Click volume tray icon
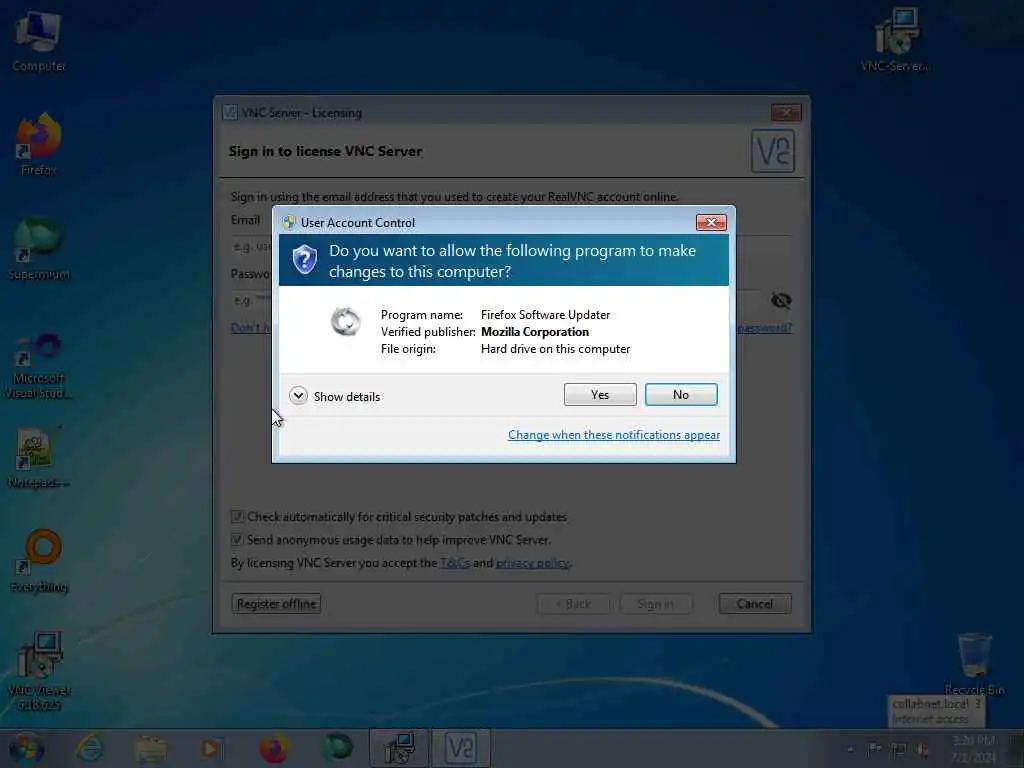 [x=923, y=749]
